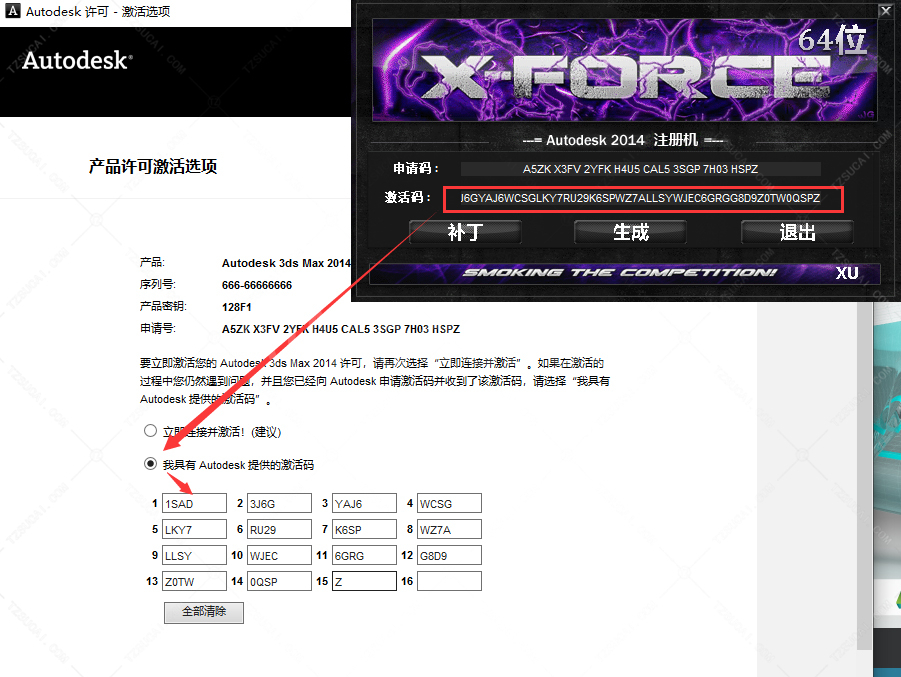Click the '退出' button in X-Force
Image resolution: width=901 pixels, height=677 pixels.
click(797, 232)
